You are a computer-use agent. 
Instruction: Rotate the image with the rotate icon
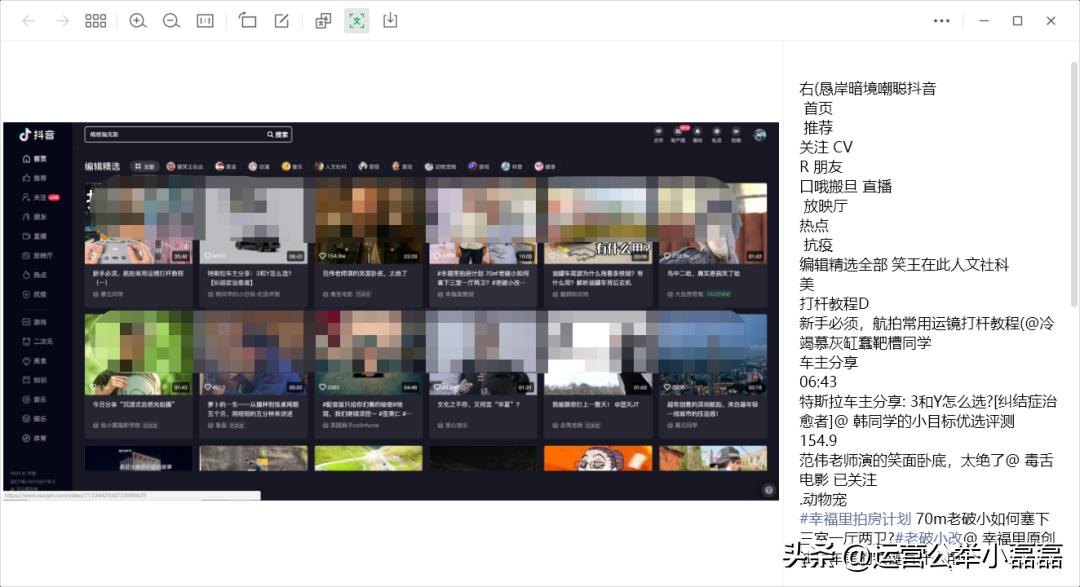tap(247, 20)
